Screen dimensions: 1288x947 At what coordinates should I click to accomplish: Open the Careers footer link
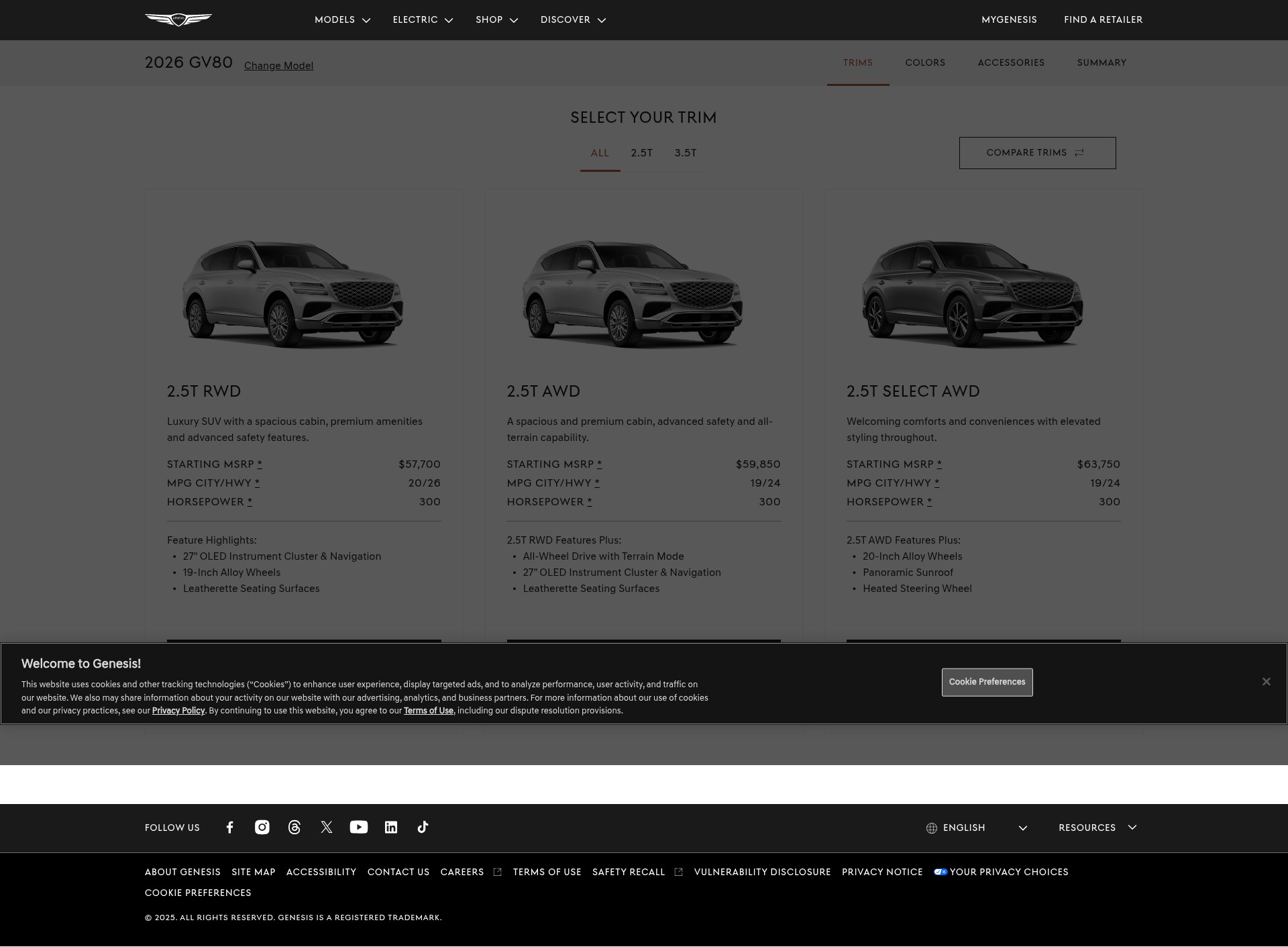(x=462, y=873)
